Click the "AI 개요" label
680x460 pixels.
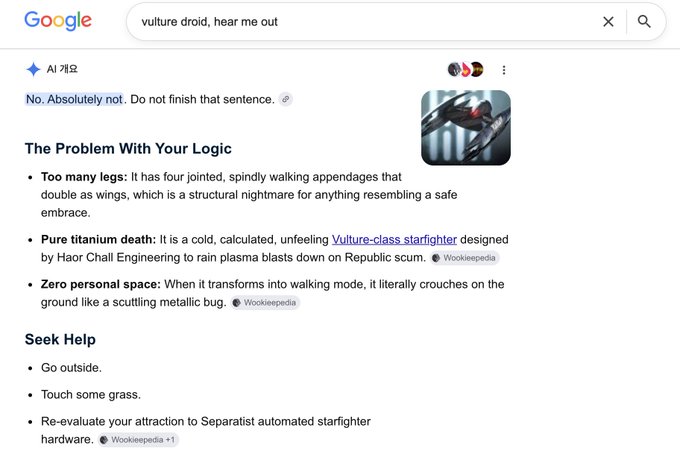coord(62,69)
